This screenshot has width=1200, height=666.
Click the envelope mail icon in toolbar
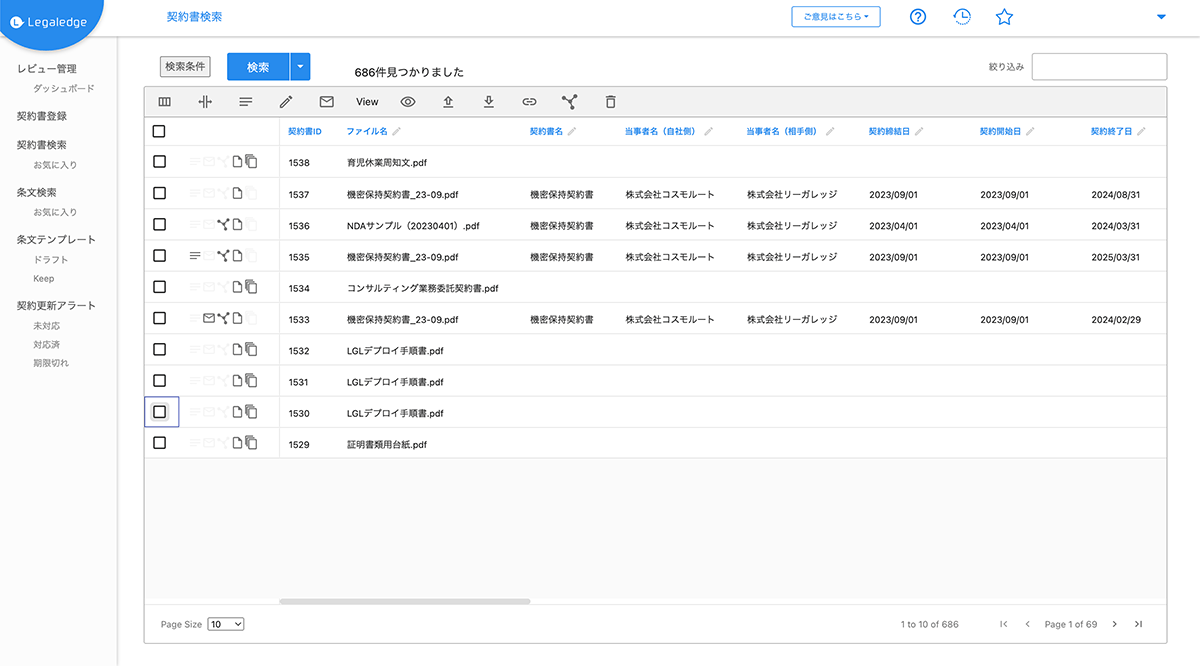coord(326,102)
